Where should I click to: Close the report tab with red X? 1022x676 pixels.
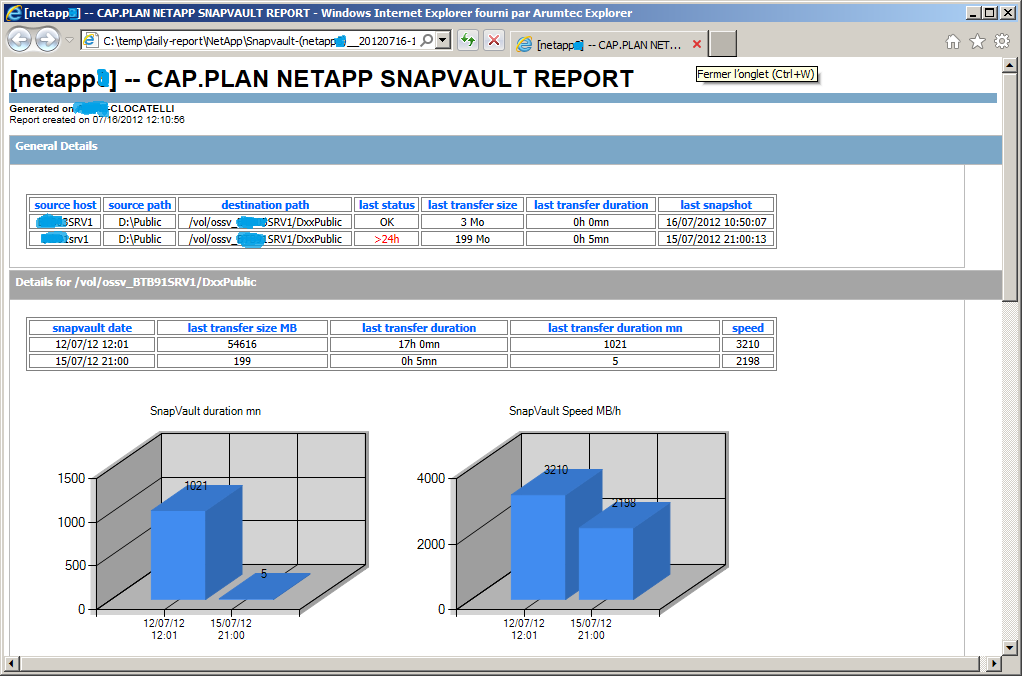point(697,45)
